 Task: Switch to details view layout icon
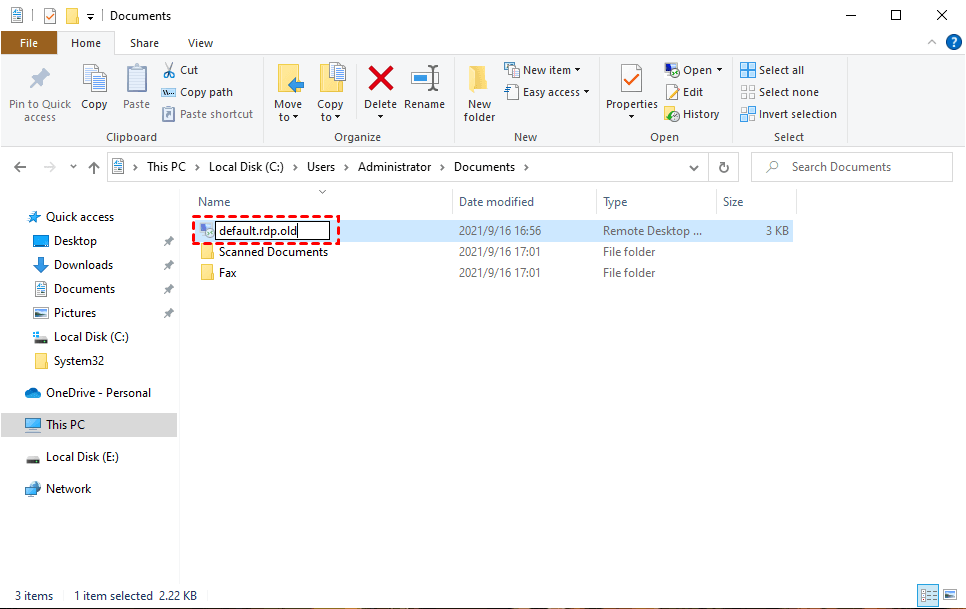click(928, 595)
